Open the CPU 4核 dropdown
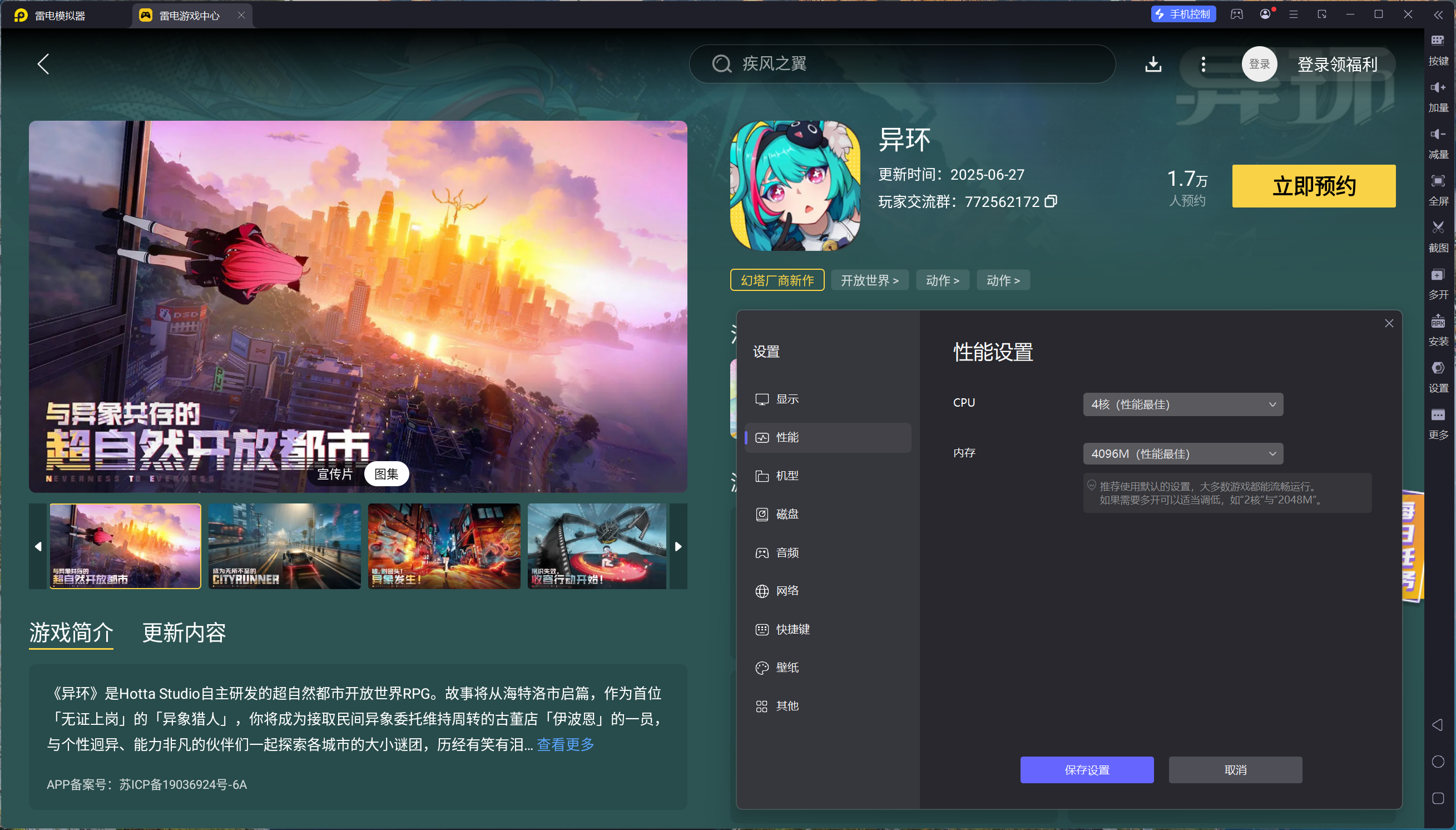This screenshot has height=830, width=1456. coord(1182,404)
